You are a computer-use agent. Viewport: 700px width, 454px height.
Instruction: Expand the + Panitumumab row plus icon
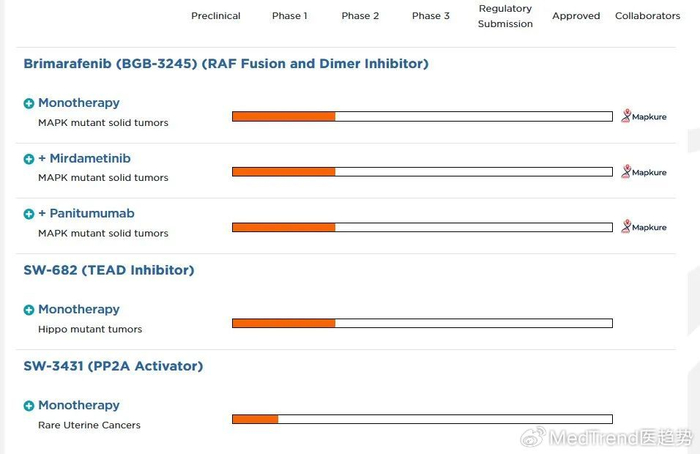29,214
